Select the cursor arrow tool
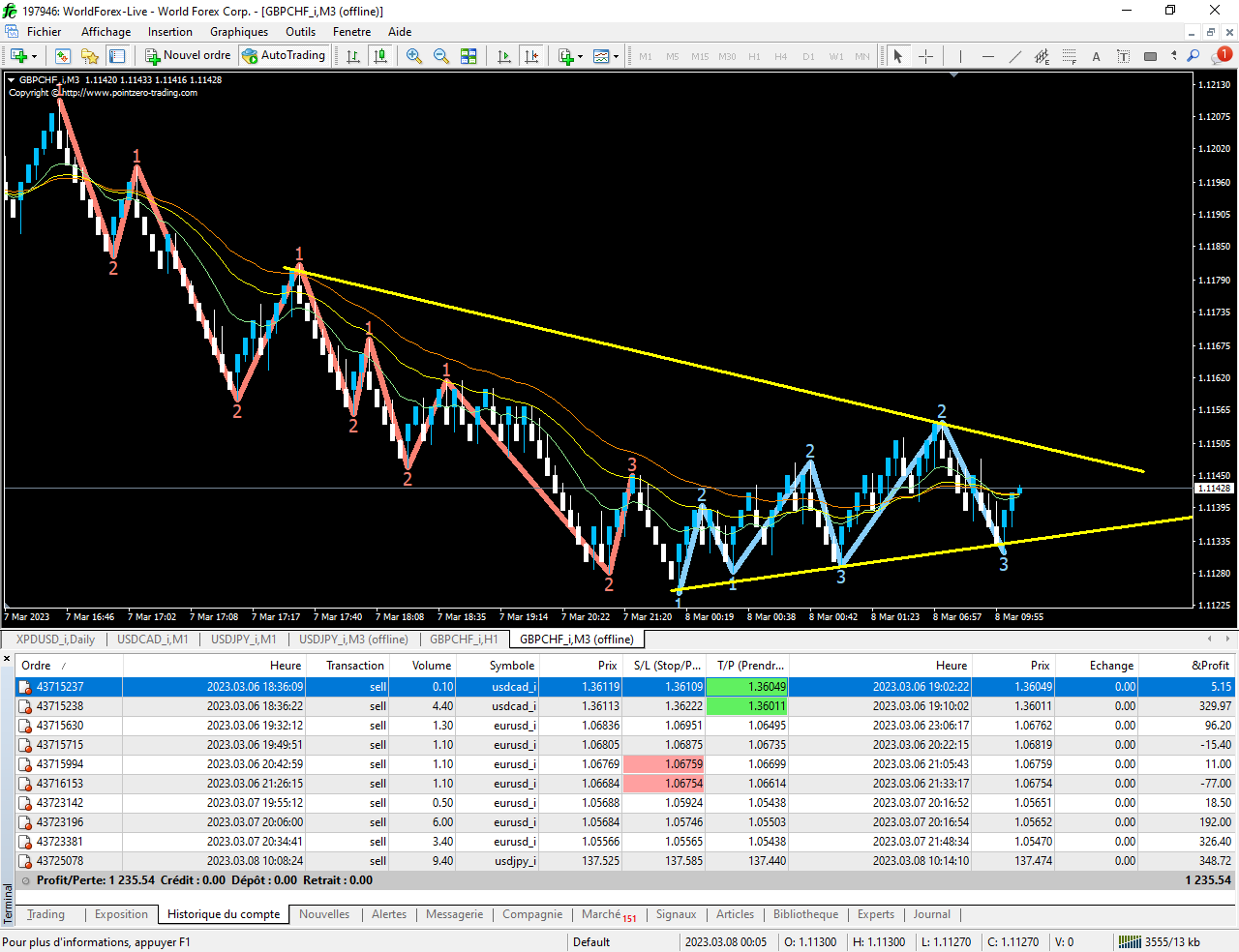Screen dimensions: 1239x952 pos(898,56)
